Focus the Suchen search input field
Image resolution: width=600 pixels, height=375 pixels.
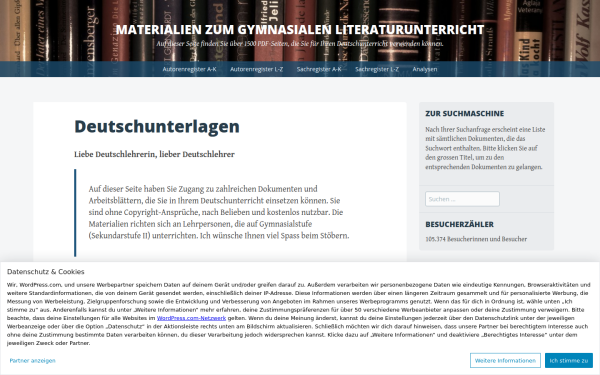click(462, 199)
